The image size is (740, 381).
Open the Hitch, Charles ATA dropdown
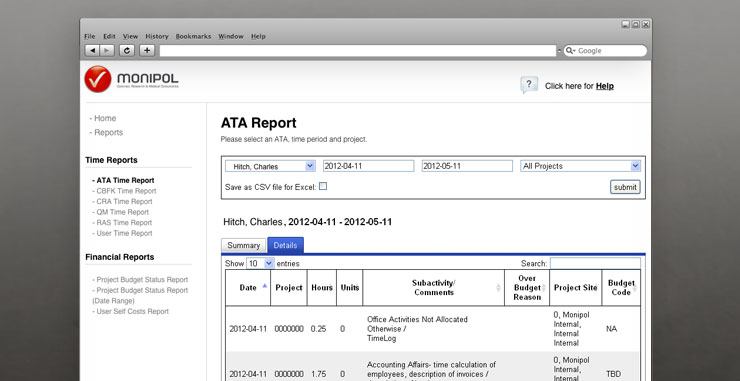pyautogui.click(x=270, y=166)
